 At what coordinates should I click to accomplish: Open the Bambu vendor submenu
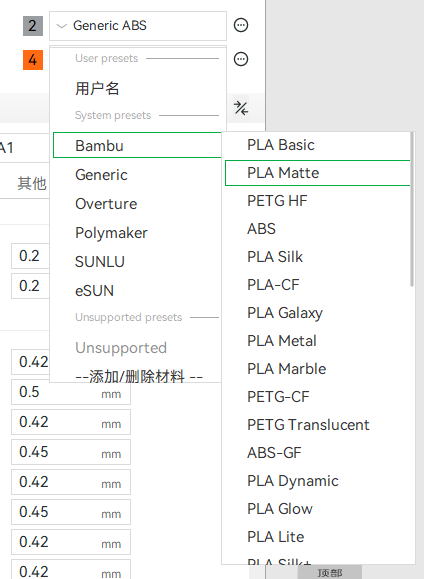coord(137,145)
